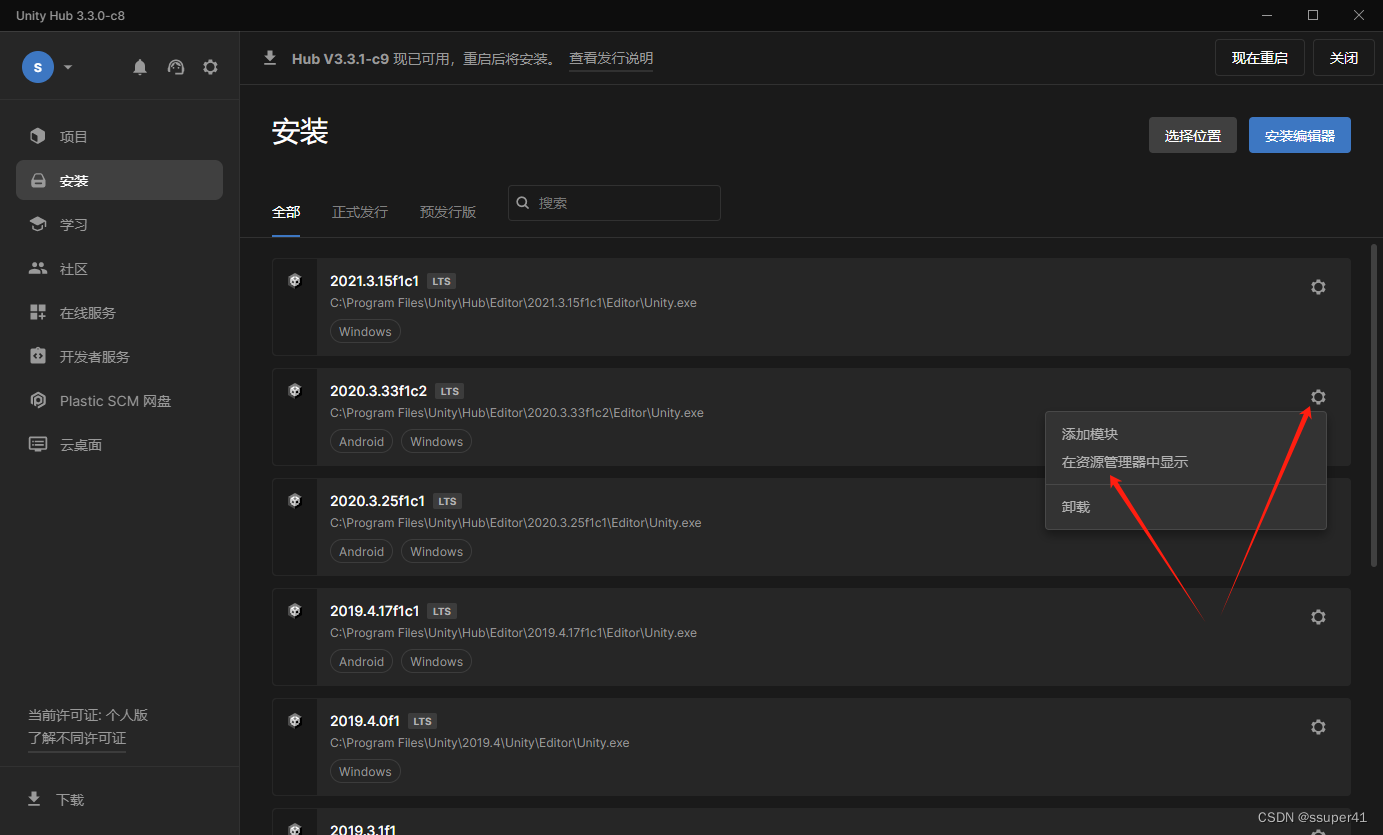Click Unity icon of 2021.3.15f1c1
Image resolution: width=1383 pixels, height=835 pixels.
coord(295,281)
